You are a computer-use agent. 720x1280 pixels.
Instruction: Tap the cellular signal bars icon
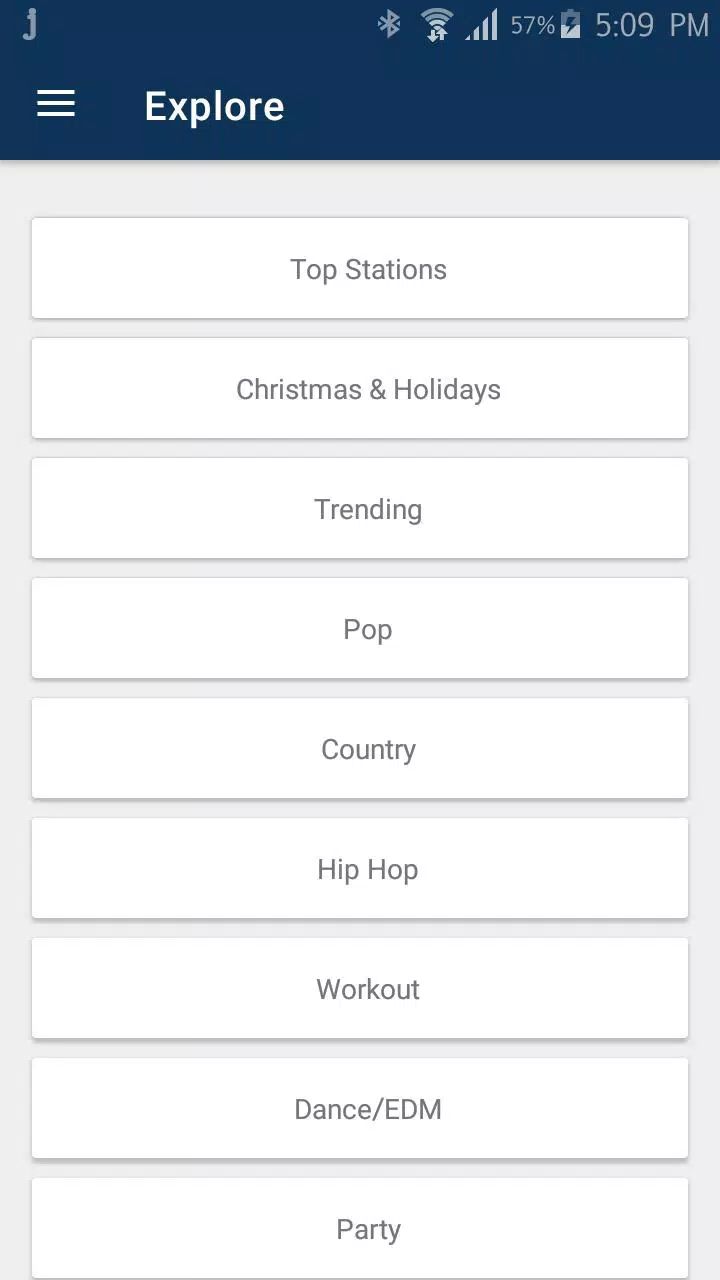[481, 25]
